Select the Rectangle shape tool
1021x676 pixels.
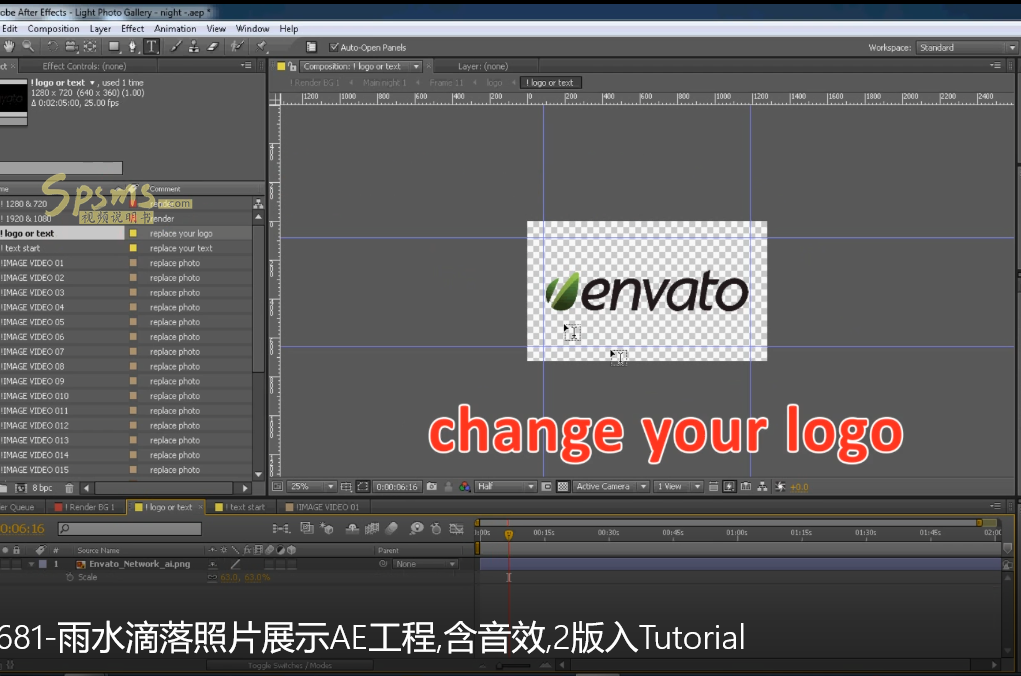point(114,46)
